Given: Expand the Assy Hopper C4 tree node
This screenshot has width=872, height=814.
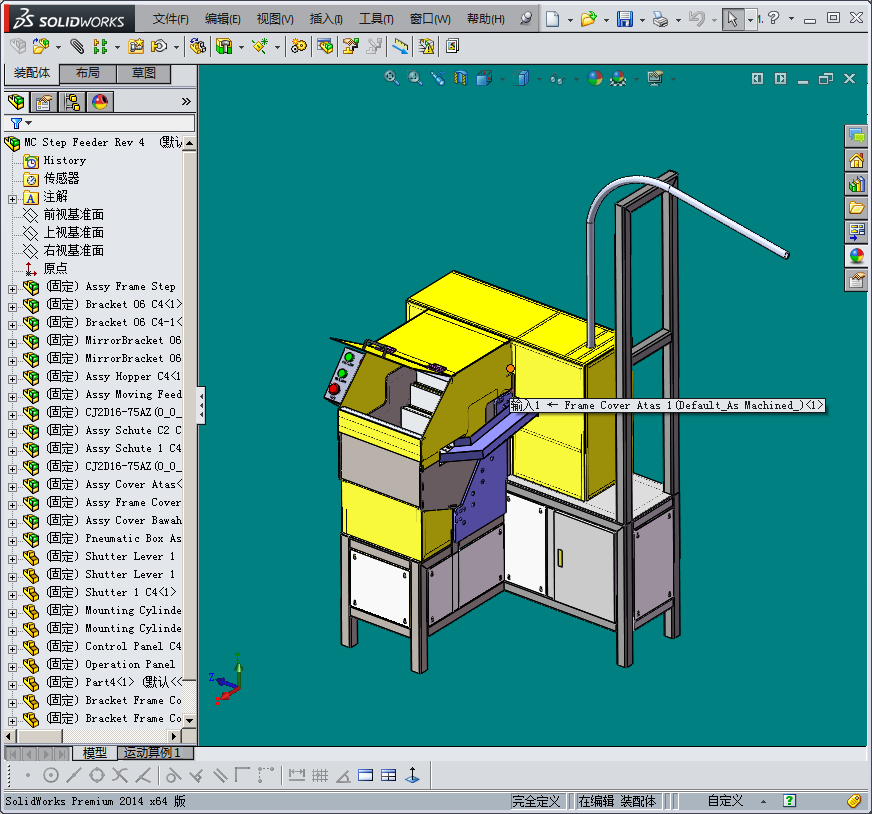Looking at the screenshot, I should point(13,377).
